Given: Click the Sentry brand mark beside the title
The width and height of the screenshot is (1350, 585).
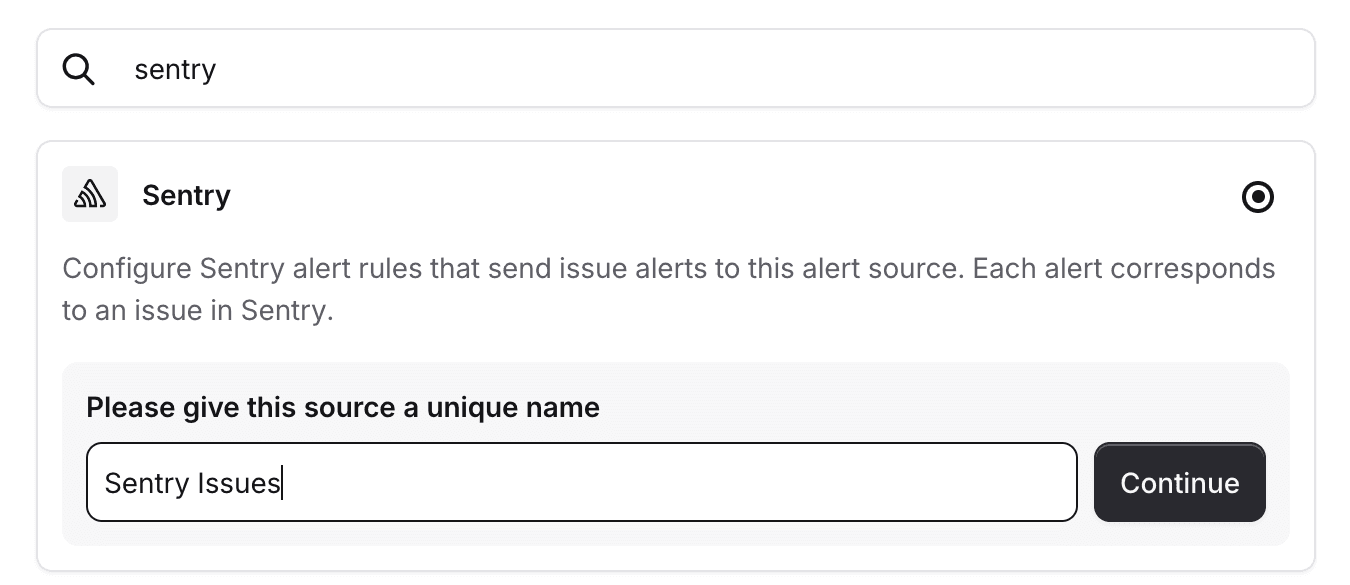Looking at the screenshot, I should pos(89,194).
